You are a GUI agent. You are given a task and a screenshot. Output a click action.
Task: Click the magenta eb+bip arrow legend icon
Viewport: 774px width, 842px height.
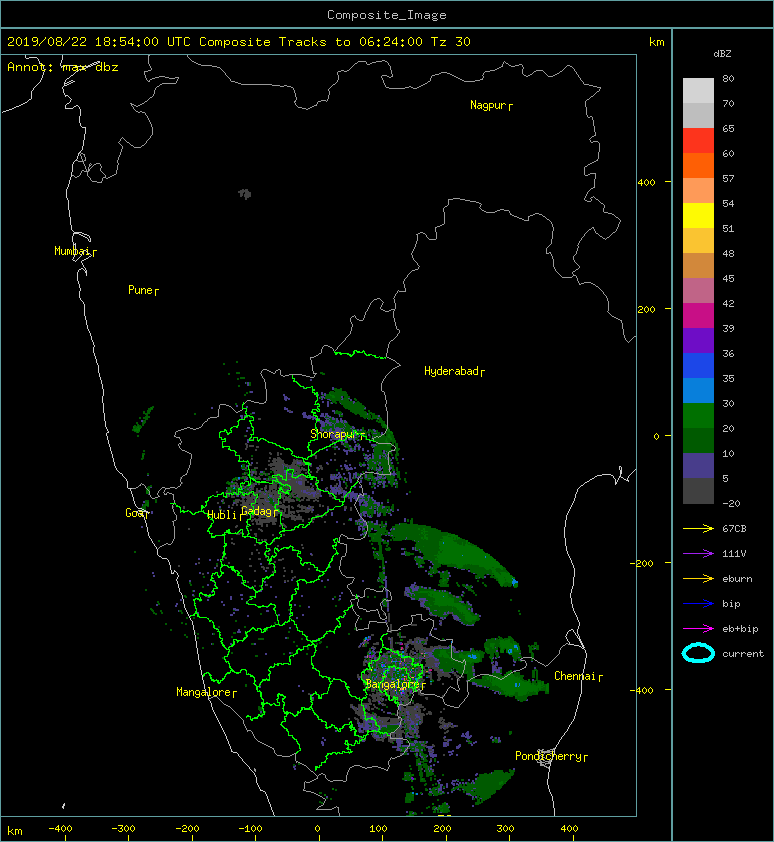(x=698, y=629)
